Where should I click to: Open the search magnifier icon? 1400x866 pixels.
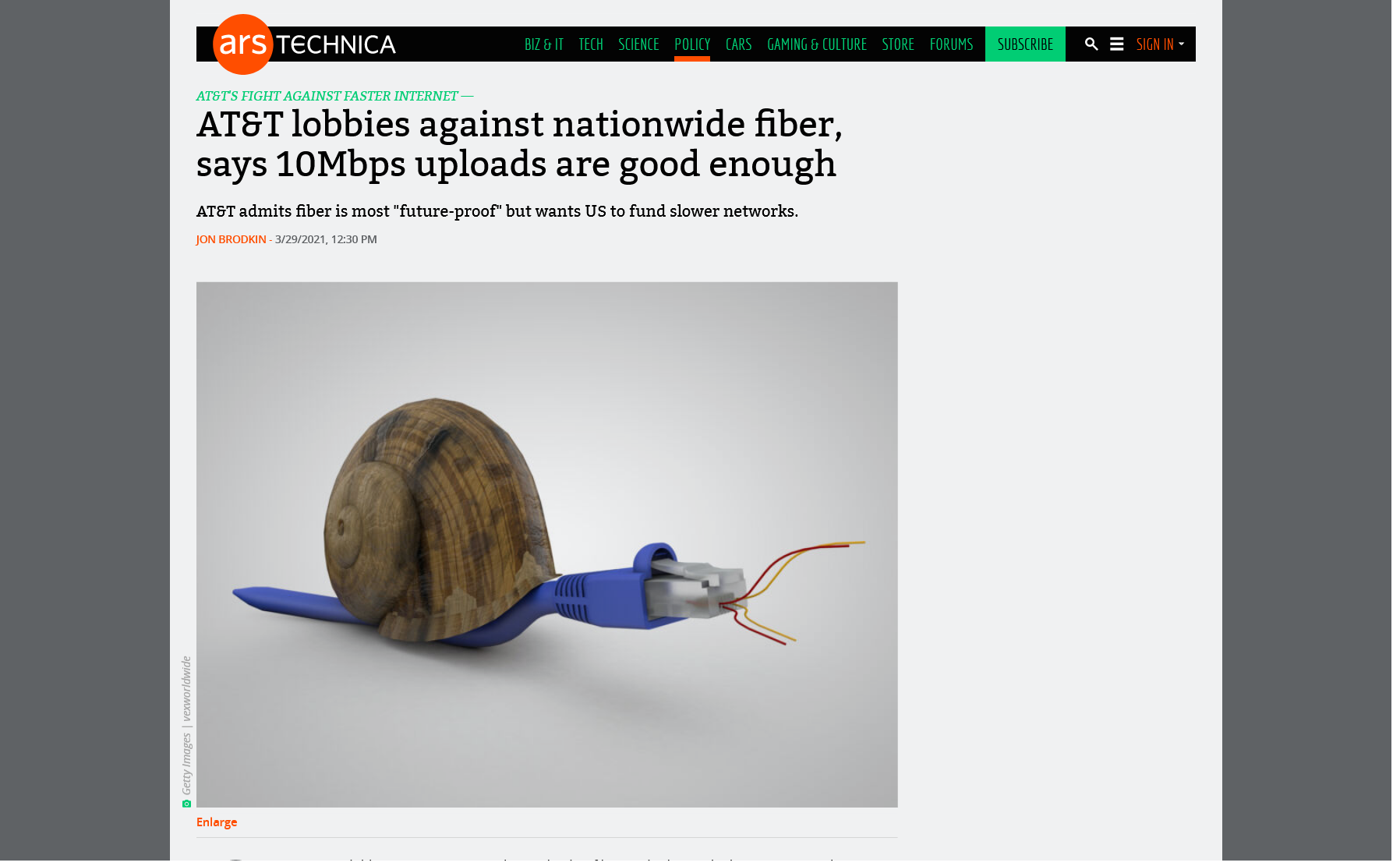[x=1091, y=44]
